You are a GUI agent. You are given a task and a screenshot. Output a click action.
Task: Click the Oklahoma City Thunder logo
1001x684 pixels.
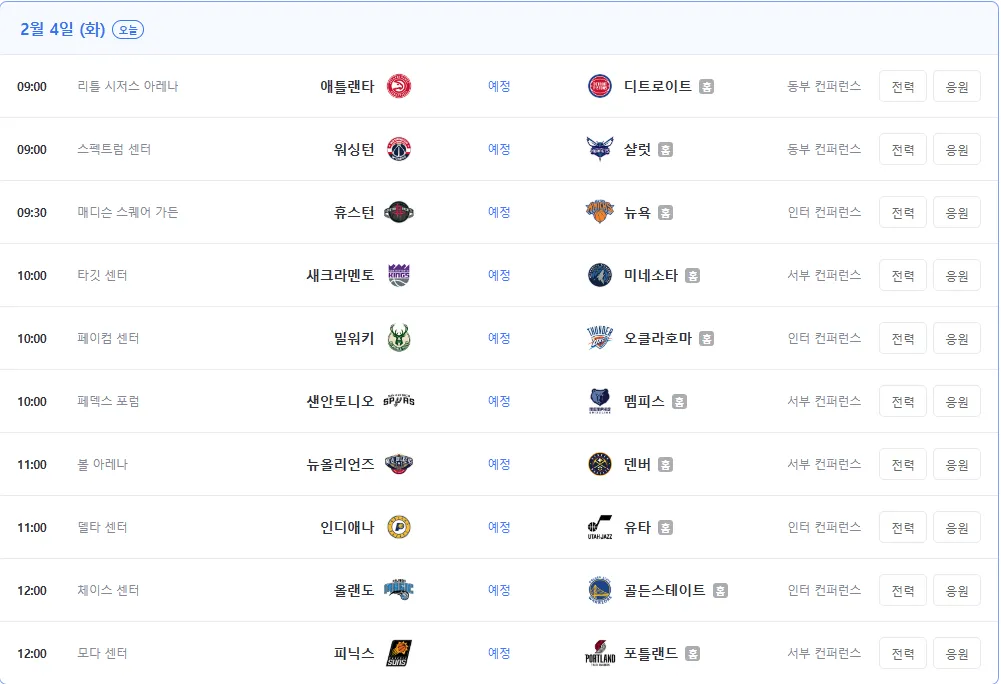tap(600, 338)
